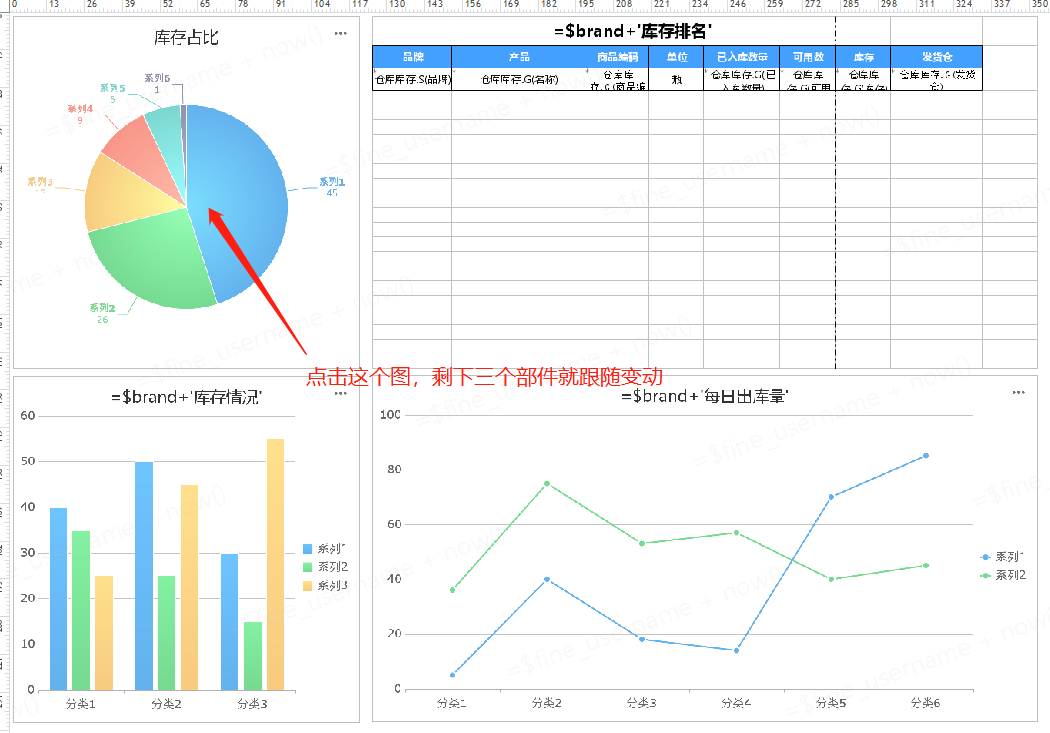Select the 单位 header cell

point(676,57)
